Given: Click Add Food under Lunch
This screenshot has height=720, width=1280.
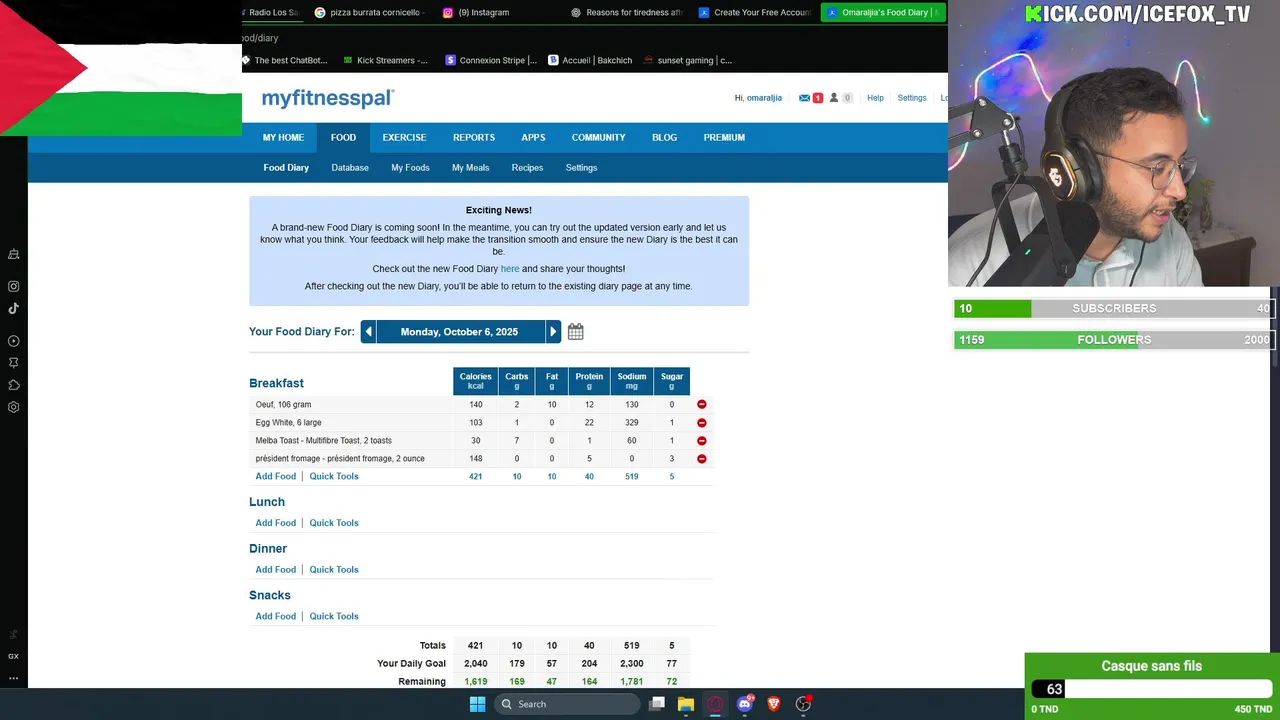Looking at the screenshot, I should [276, 523].
